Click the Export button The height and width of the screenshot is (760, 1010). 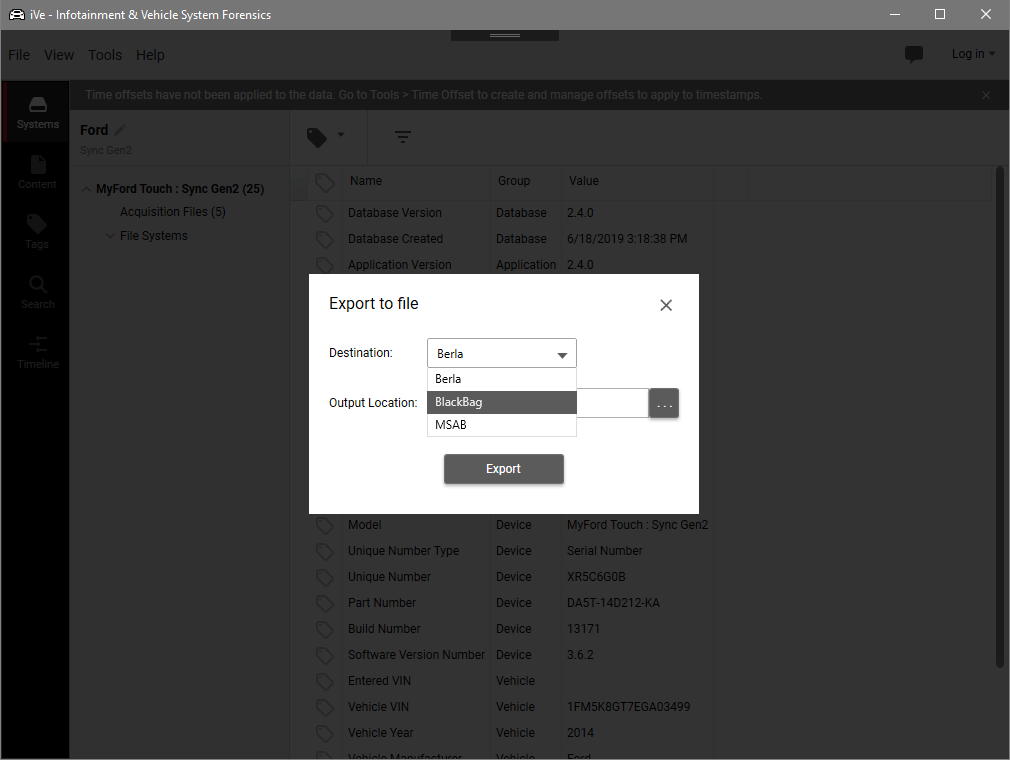pyautogui.click(x=504, y=469)
